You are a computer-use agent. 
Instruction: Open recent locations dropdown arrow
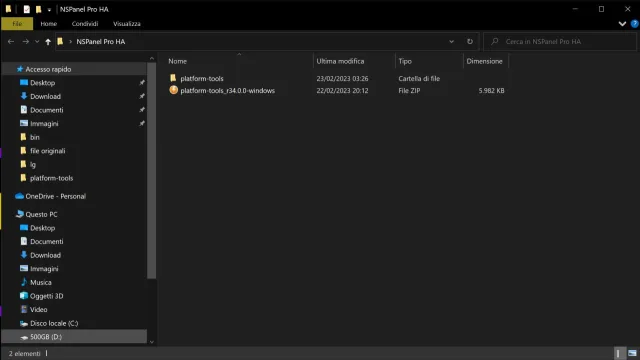tap(37, 42)
